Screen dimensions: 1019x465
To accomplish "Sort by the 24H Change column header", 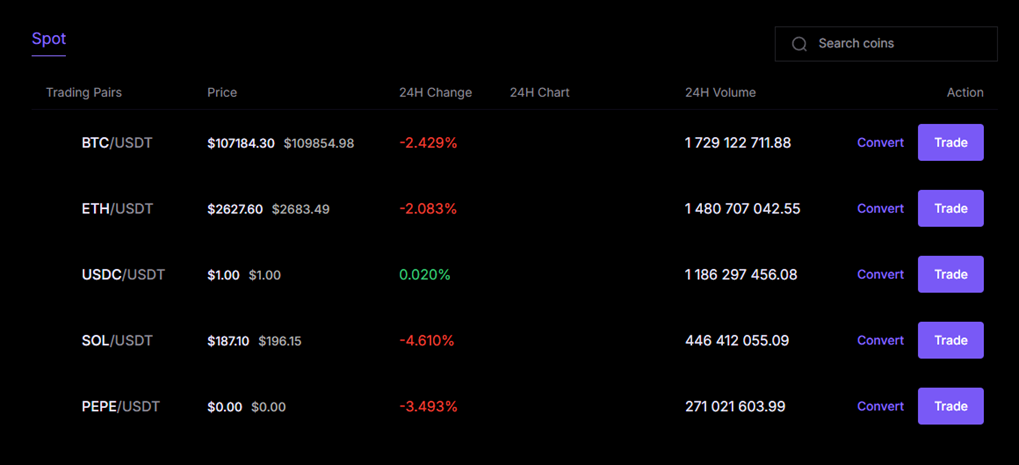I will pyautogui.click(x=435, y=93).
